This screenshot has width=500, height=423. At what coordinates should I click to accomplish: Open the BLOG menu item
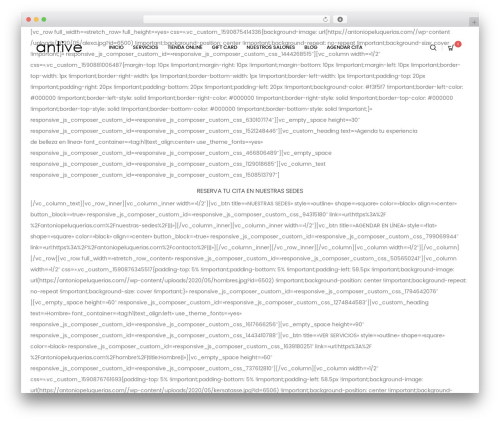(311, 47)
